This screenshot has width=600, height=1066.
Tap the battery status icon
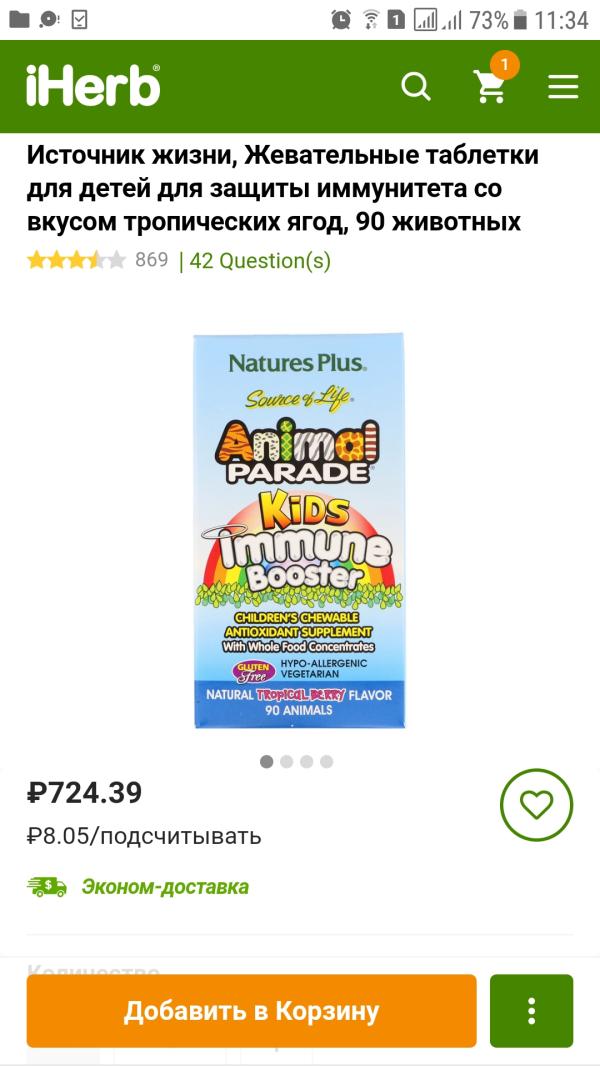[521, 19]
